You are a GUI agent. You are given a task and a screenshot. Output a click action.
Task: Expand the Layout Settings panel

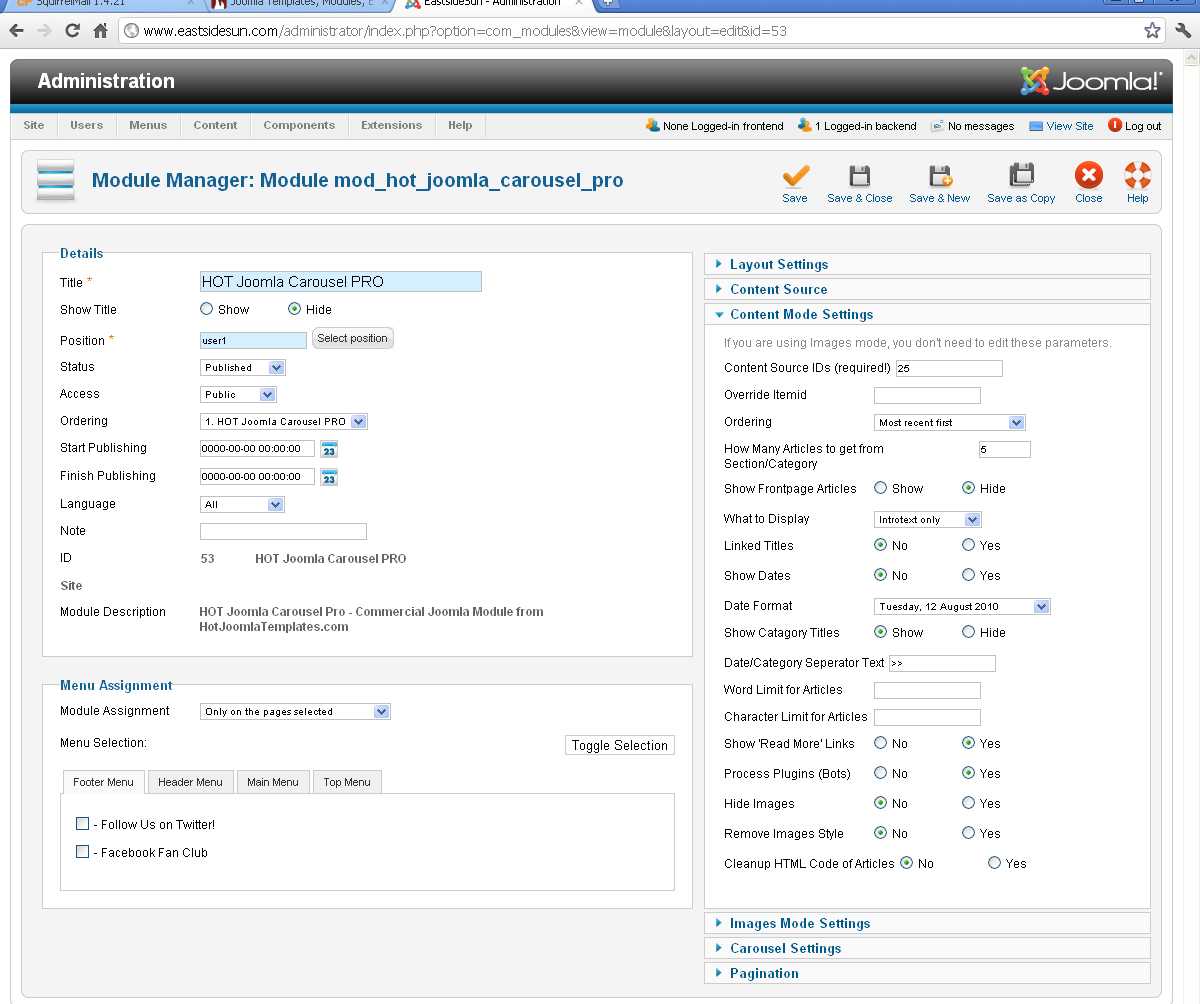(x=928, y=264)
